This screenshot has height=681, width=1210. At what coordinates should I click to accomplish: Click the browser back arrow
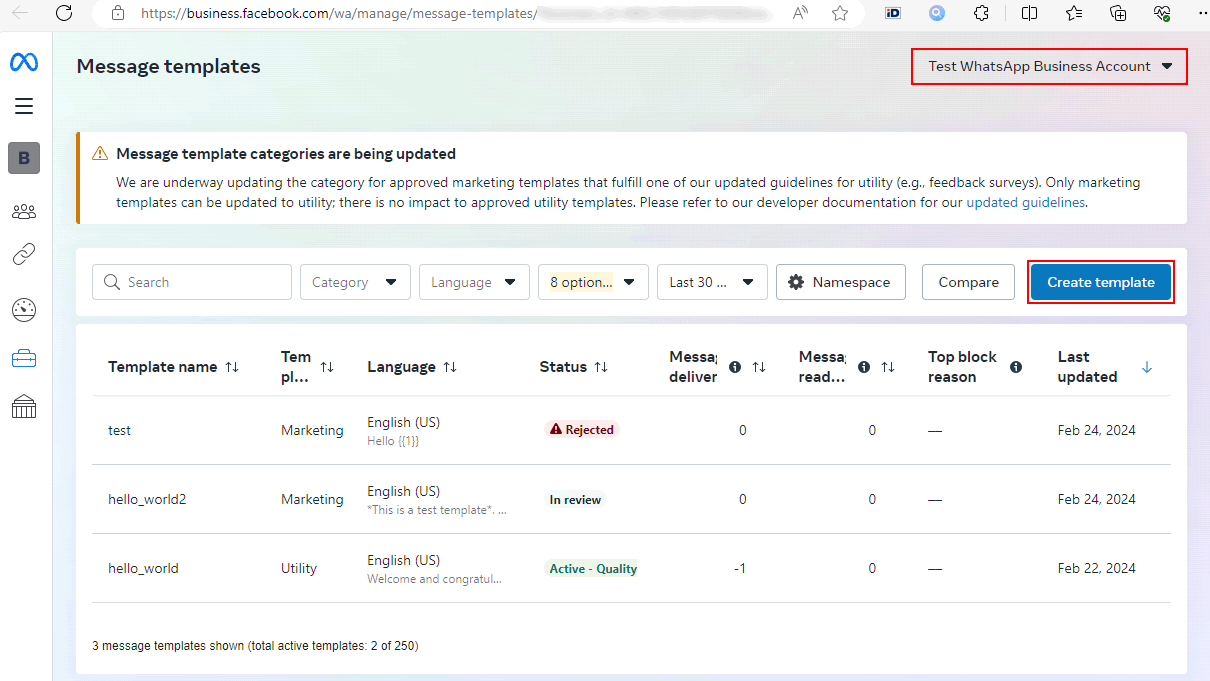20,13
